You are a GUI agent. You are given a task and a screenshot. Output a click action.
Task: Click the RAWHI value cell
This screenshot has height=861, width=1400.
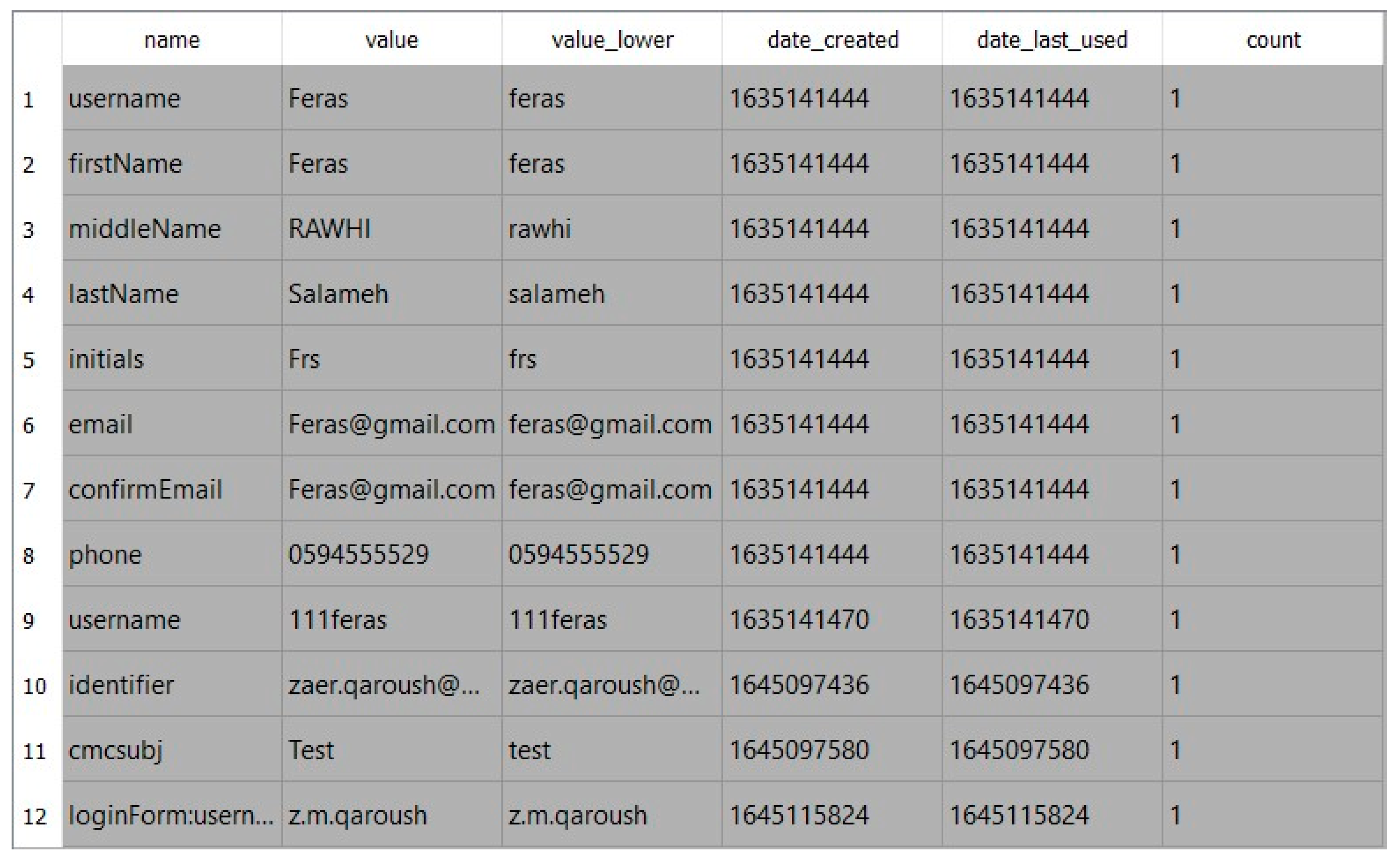coord(330,229)
